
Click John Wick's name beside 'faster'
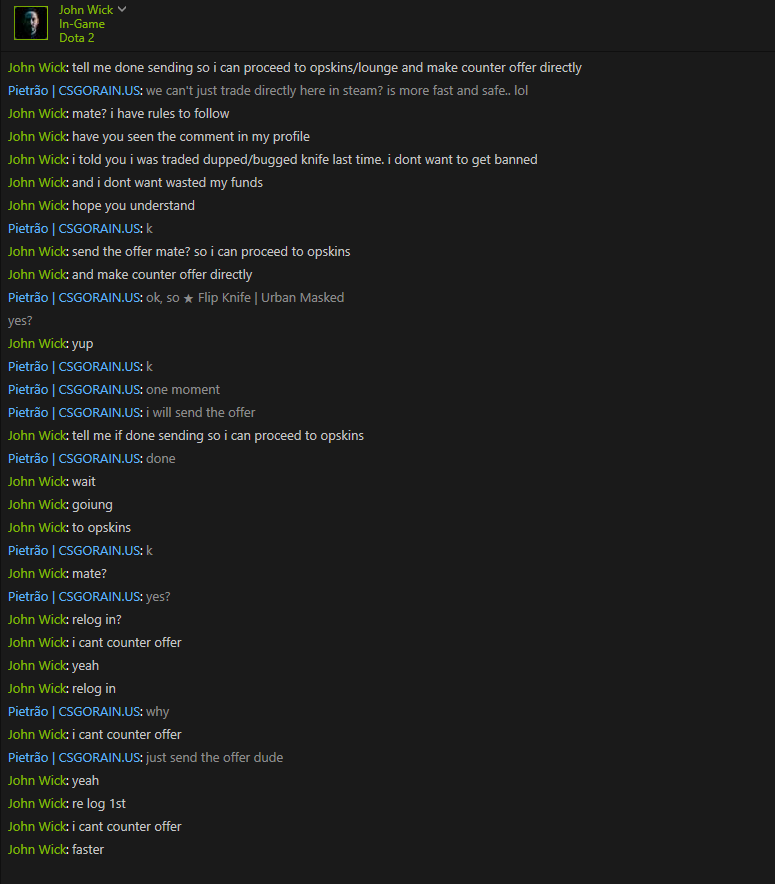pos(37,850)
